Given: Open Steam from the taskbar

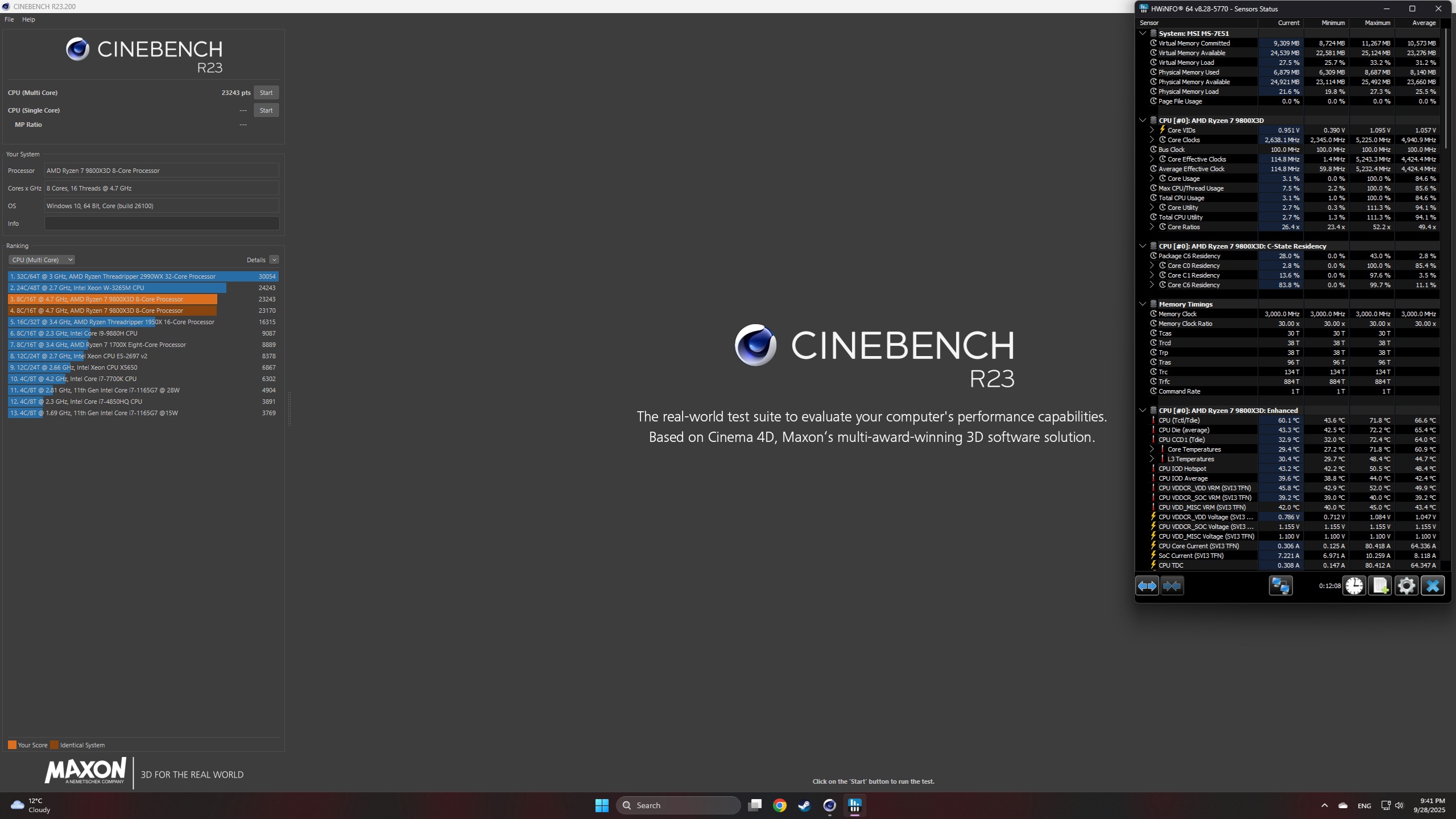Looking at the screenshot, I should [x=804, y=805].
